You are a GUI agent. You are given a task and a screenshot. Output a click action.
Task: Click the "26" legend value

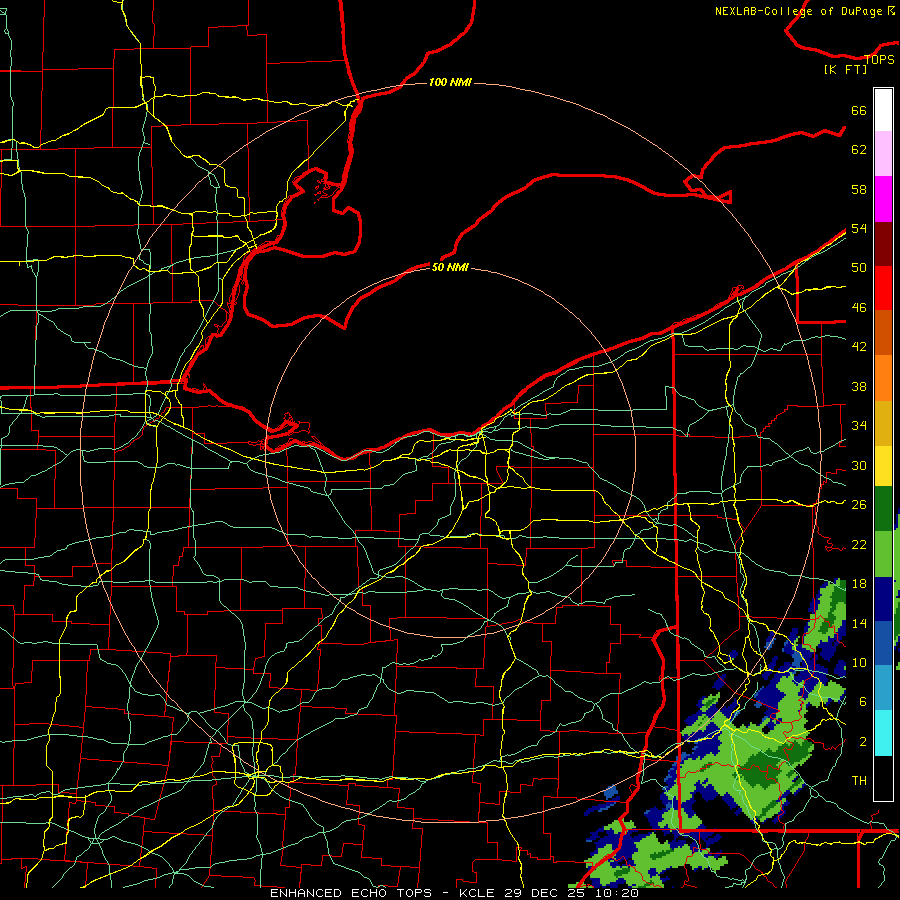(859, 505)
